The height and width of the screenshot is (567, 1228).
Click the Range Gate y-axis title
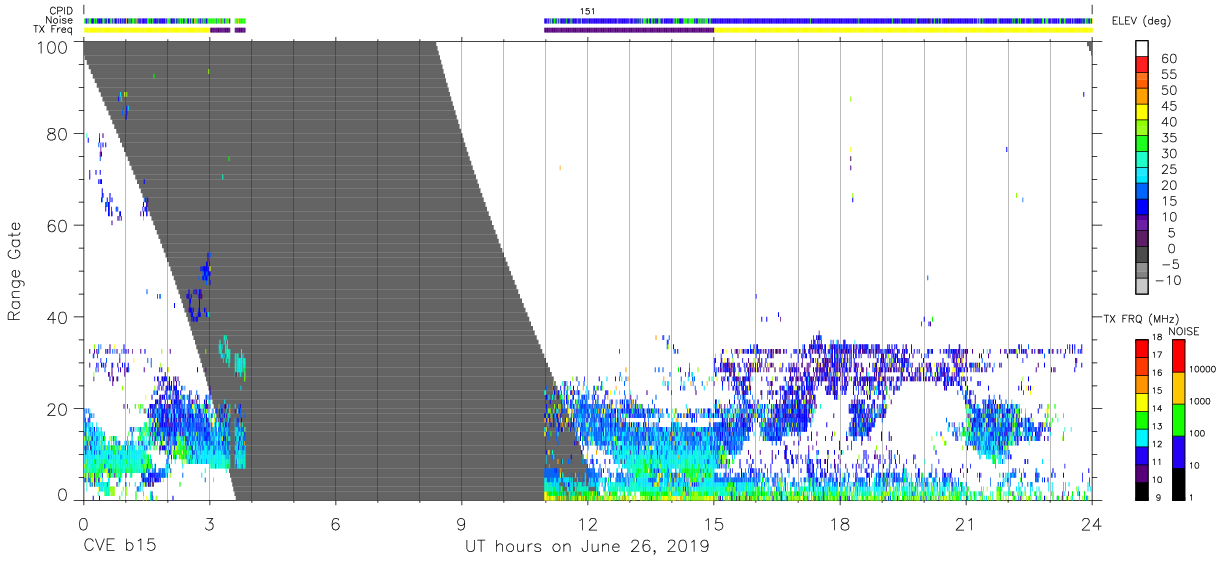tap(15, 272)
